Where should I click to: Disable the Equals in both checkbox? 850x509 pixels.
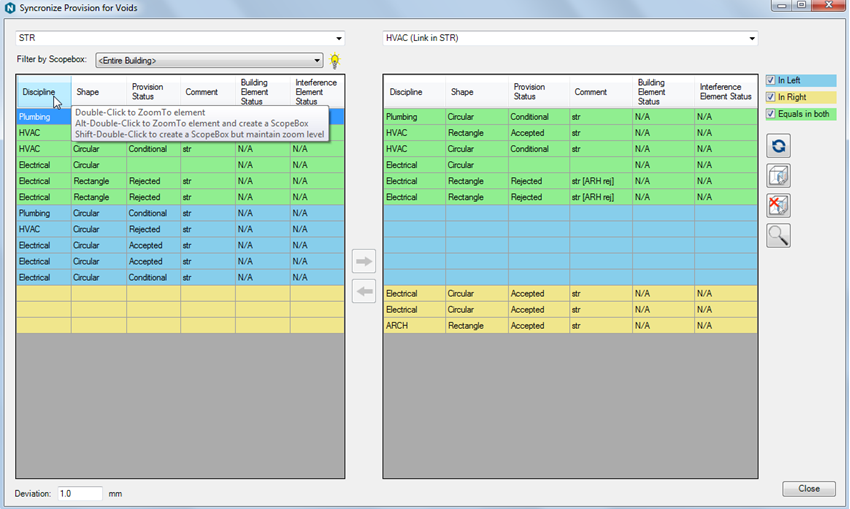click(771, 114)
